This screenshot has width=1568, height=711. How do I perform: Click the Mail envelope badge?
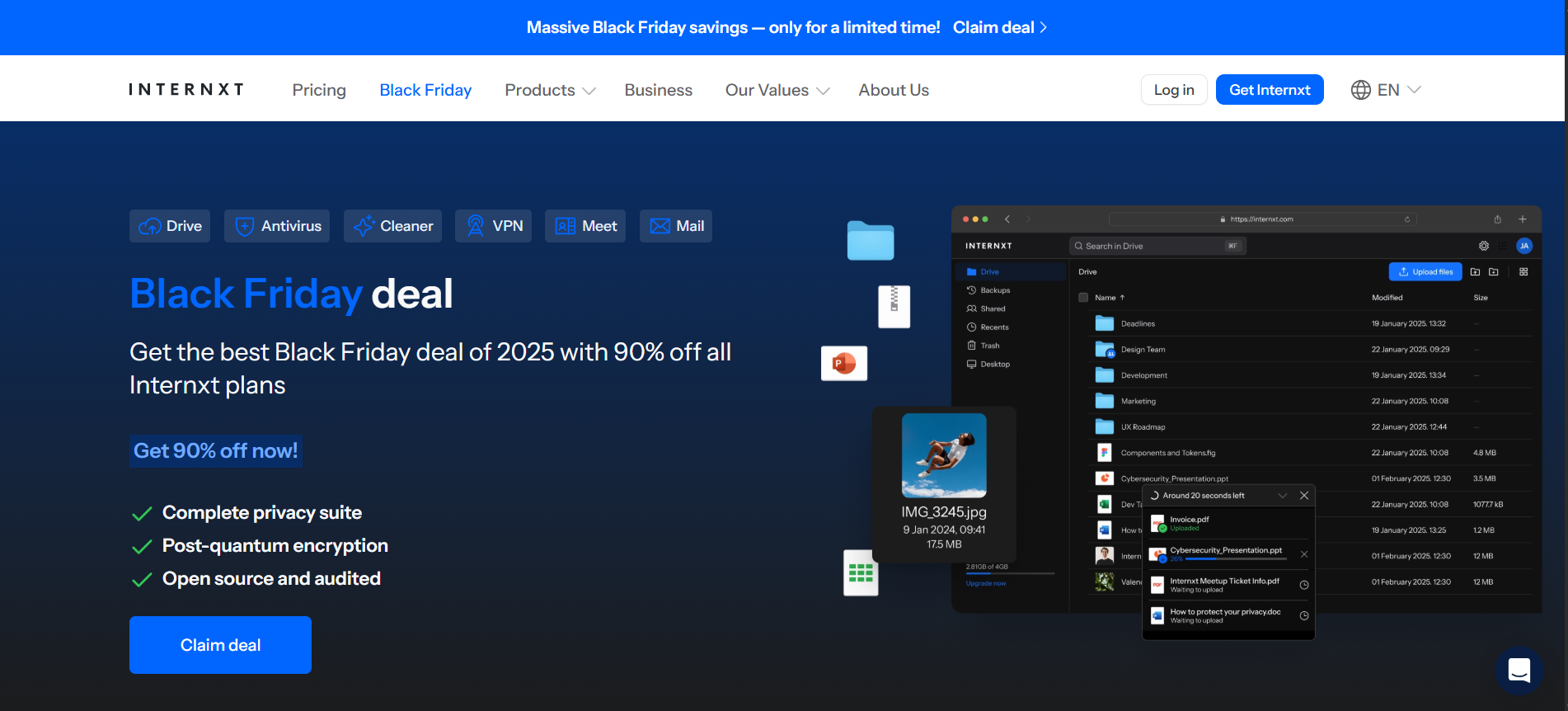point(676,226)
